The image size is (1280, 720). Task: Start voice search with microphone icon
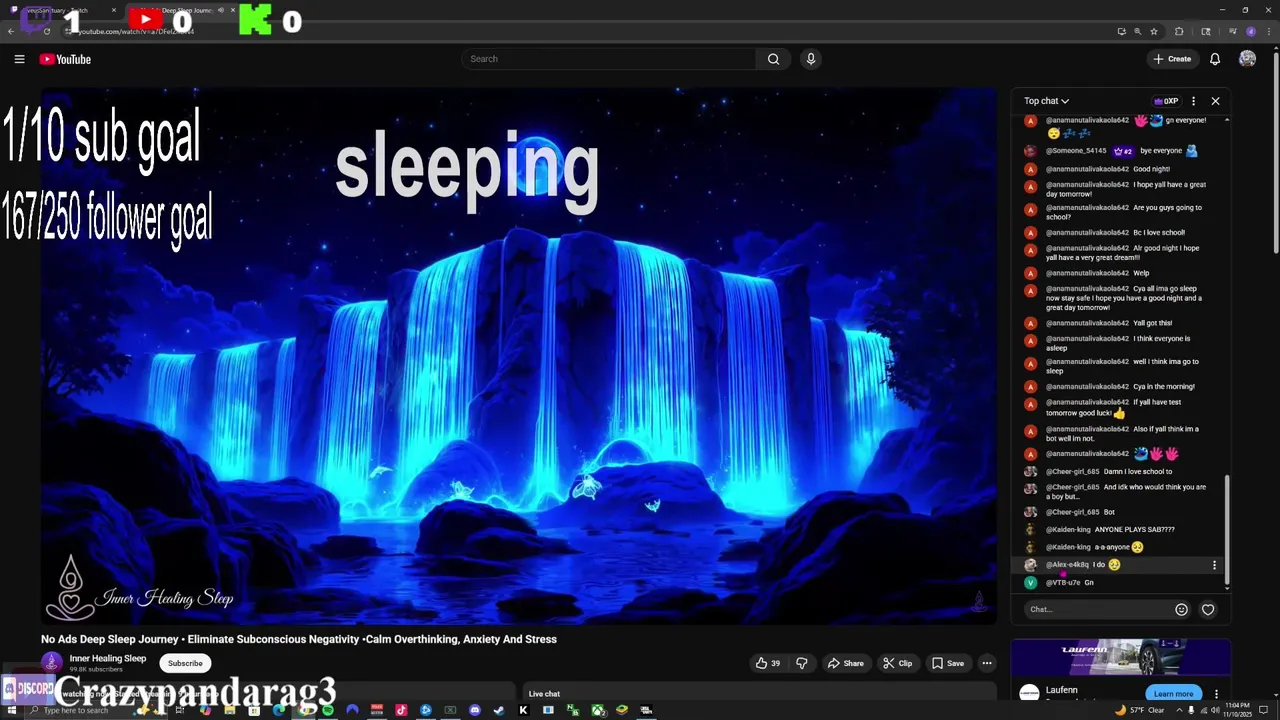point(811,59)
